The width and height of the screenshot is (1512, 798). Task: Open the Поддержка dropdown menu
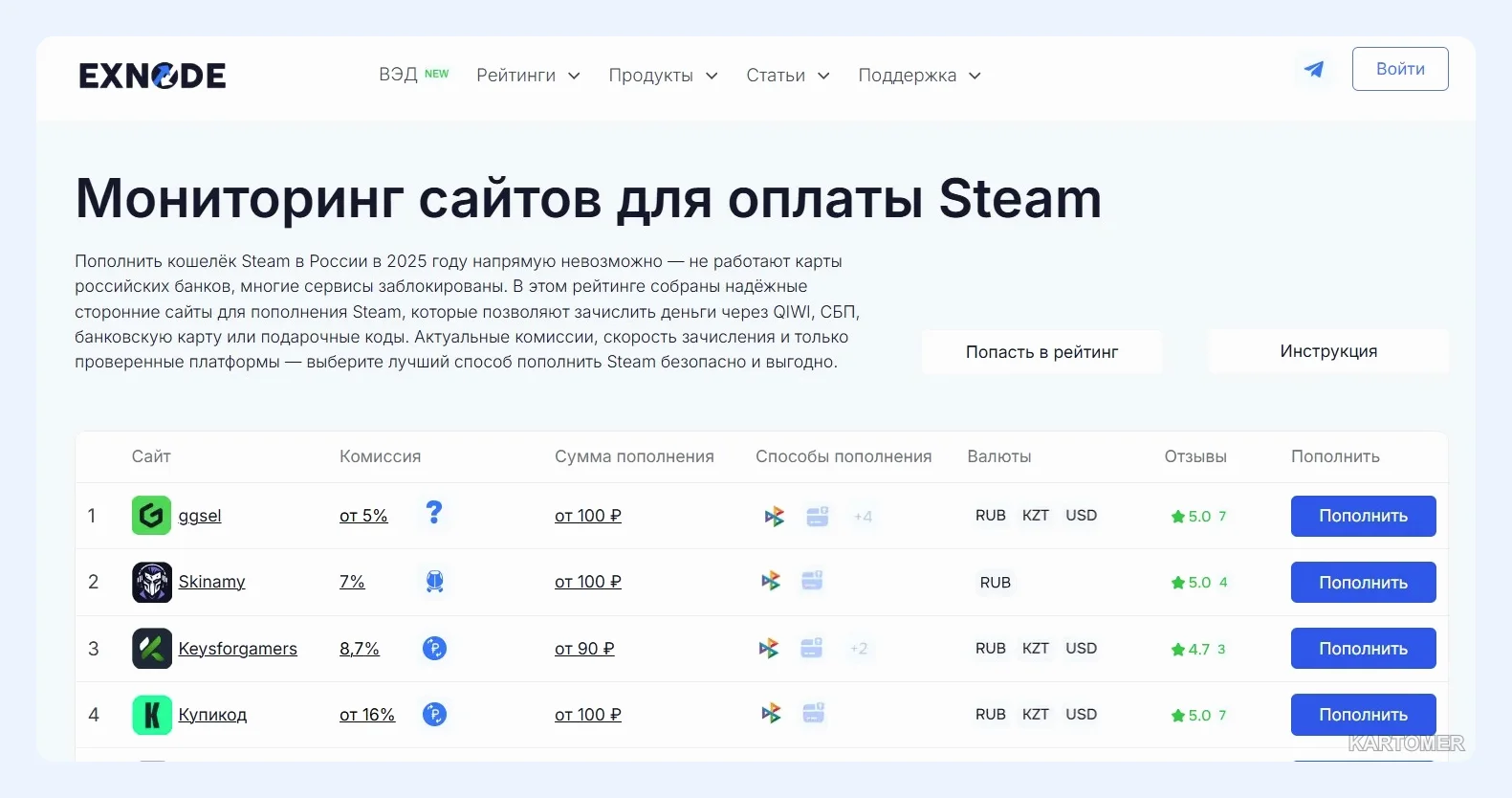[920, 76]
